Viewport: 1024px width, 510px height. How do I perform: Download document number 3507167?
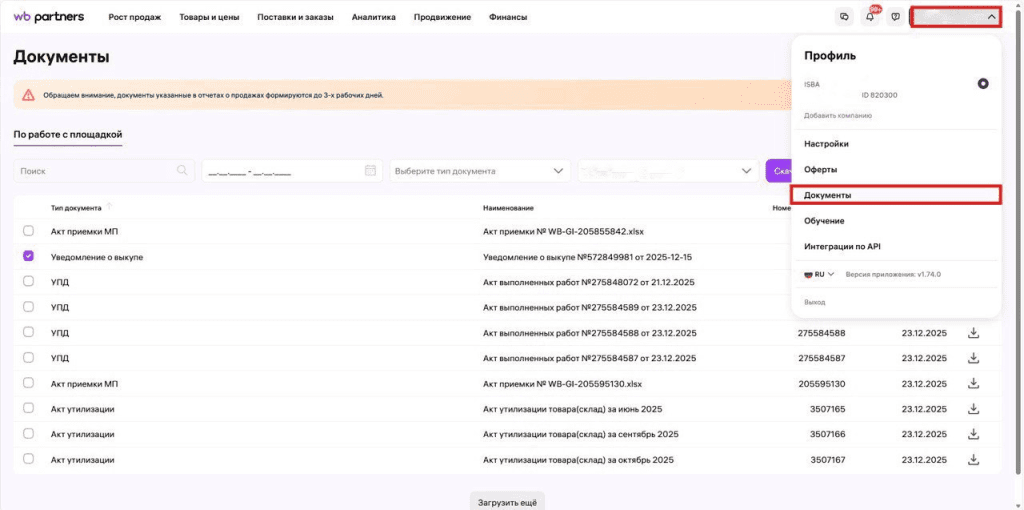(x=973, y=459)
